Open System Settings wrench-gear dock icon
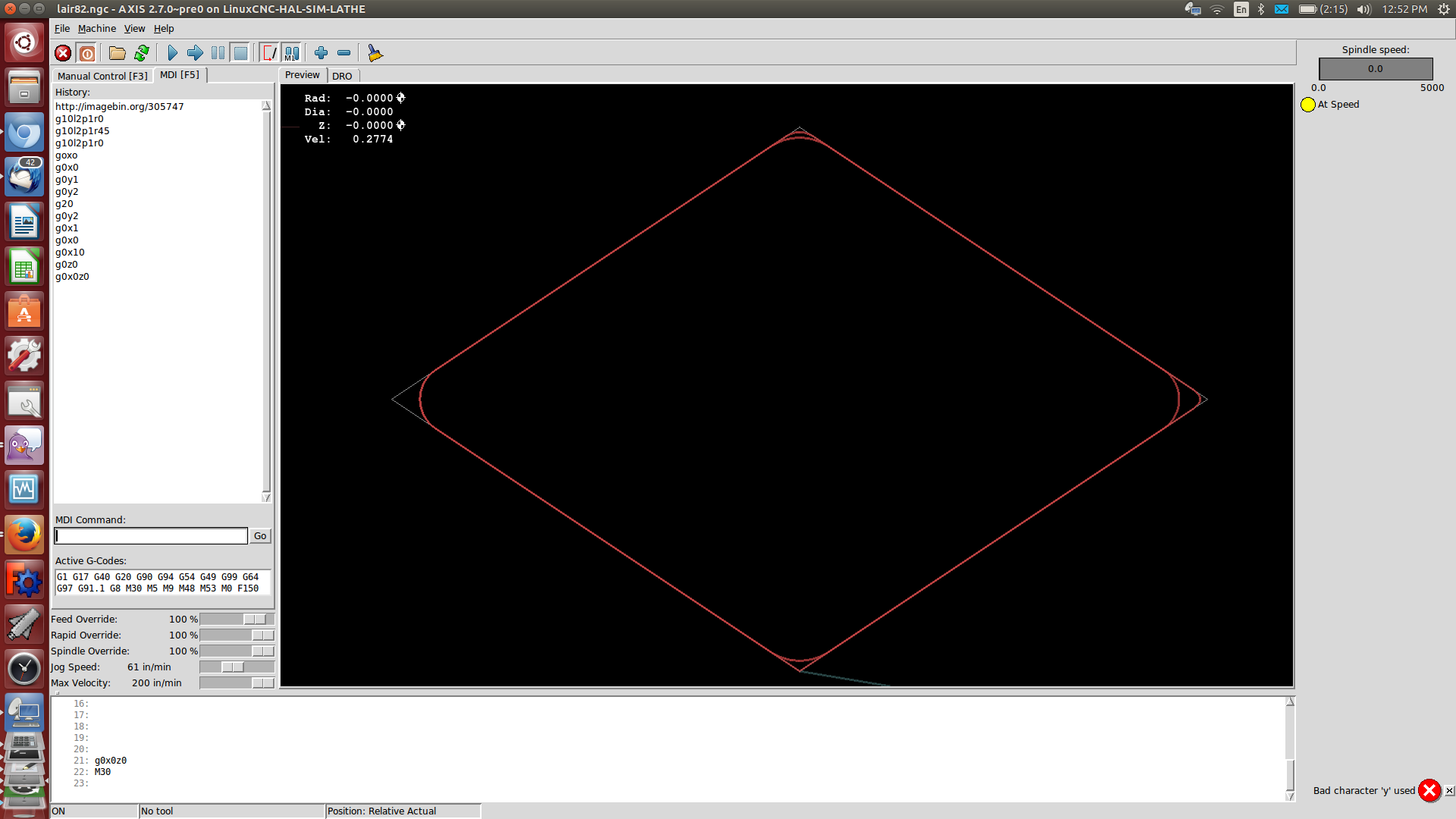Viewport: 1456px width, 819px height. coord(24,356)
